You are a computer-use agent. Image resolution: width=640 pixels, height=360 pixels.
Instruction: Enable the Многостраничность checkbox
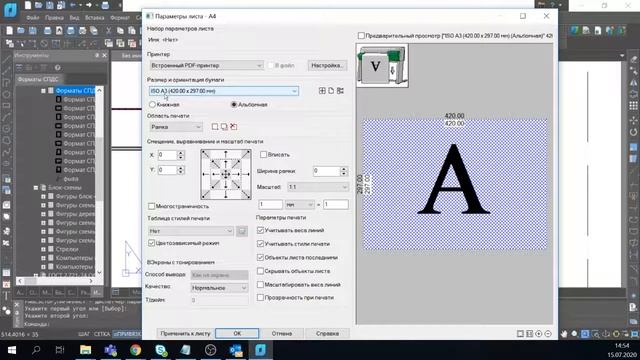(x=151, y=207)
